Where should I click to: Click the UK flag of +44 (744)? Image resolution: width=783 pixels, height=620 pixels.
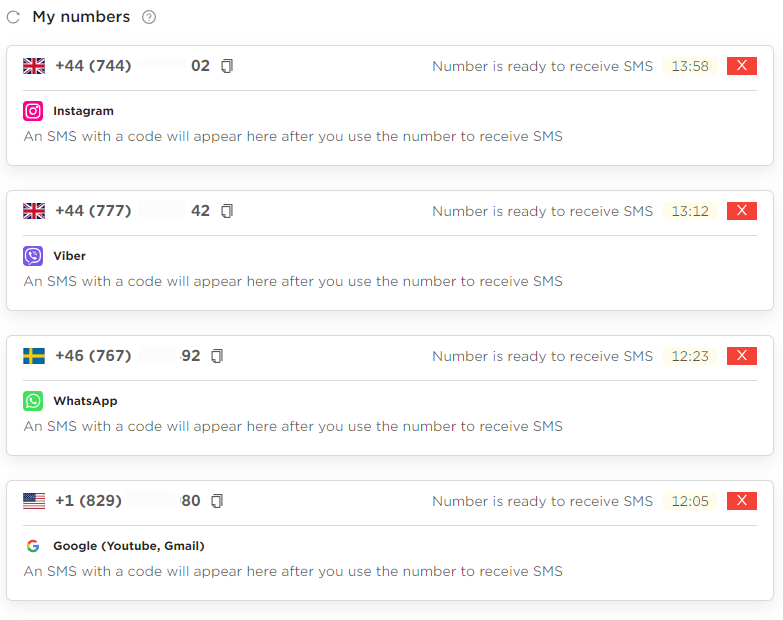34,66
